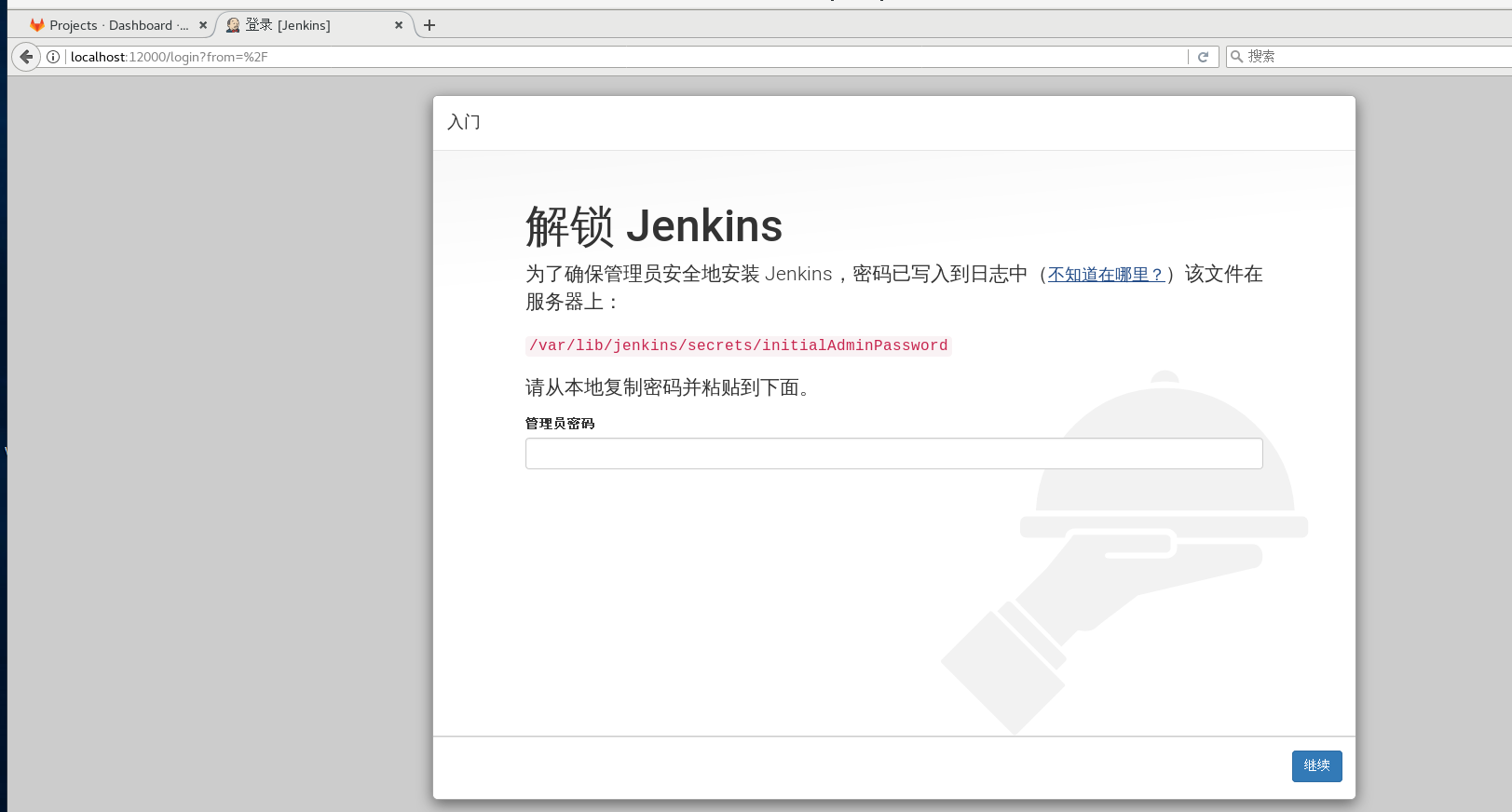Close the Projects Dashboard tab
The width and height of the screenshot is (1512, 812).
click(203, 25)
